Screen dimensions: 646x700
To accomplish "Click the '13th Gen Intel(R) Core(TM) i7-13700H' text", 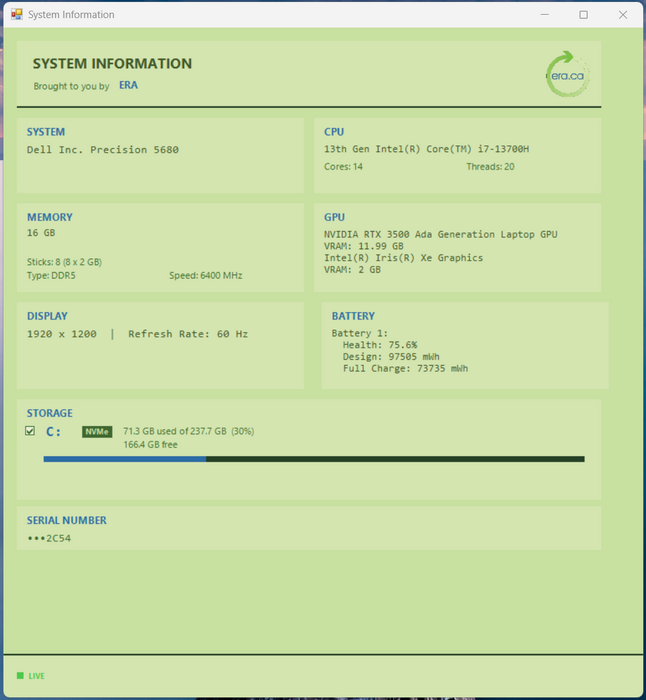I will [426, 149].
